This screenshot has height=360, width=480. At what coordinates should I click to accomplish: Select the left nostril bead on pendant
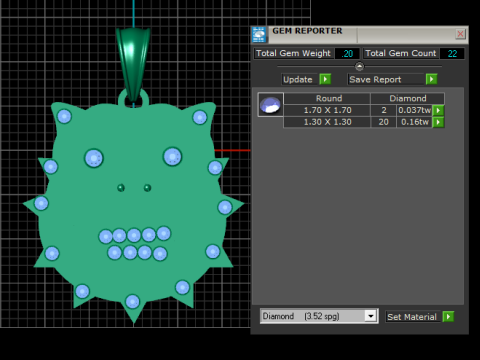point(121,188)
